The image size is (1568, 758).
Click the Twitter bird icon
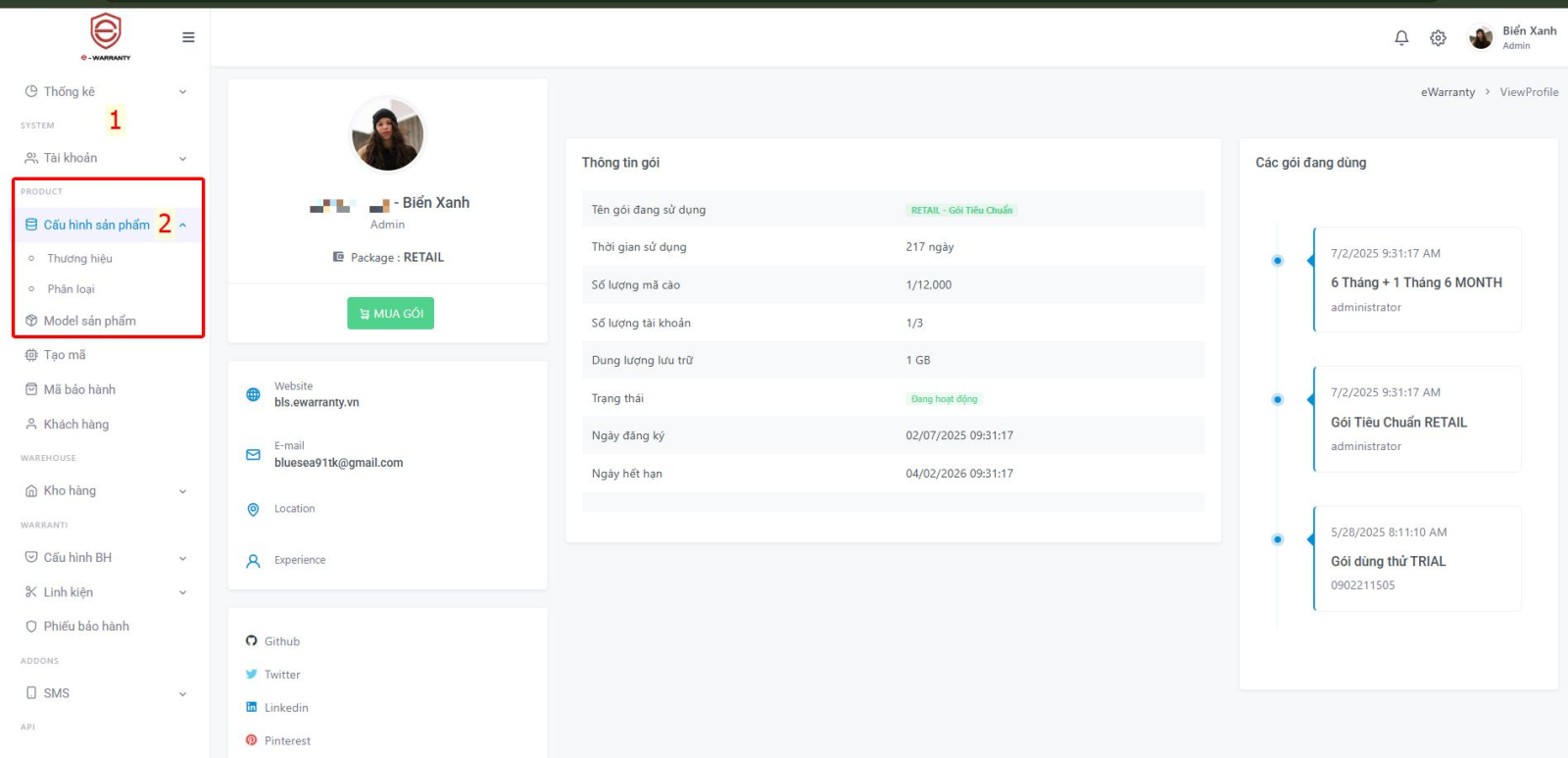[x=252, y=675]
